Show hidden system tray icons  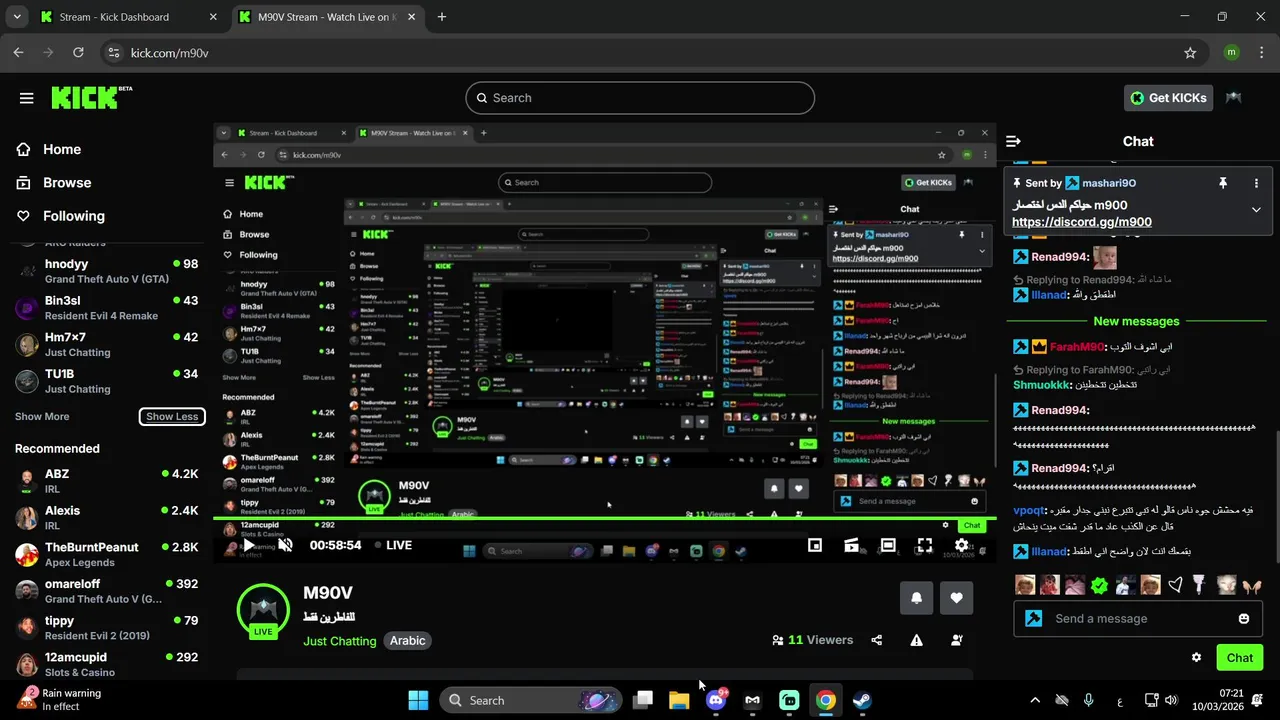pyautogui.click(x=1035, y=700)
